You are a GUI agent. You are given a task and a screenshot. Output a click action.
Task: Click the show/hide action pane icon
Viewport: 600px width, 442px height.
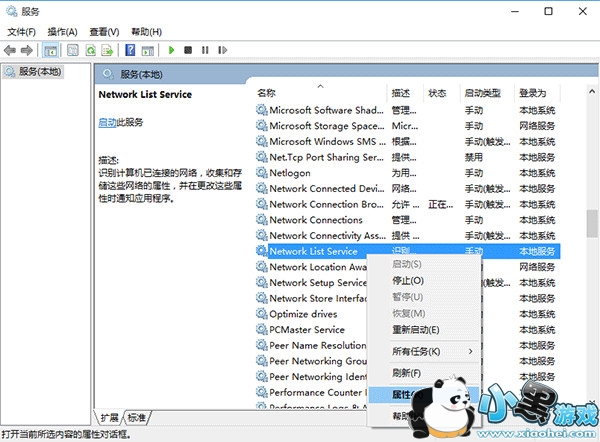(148, 50)
